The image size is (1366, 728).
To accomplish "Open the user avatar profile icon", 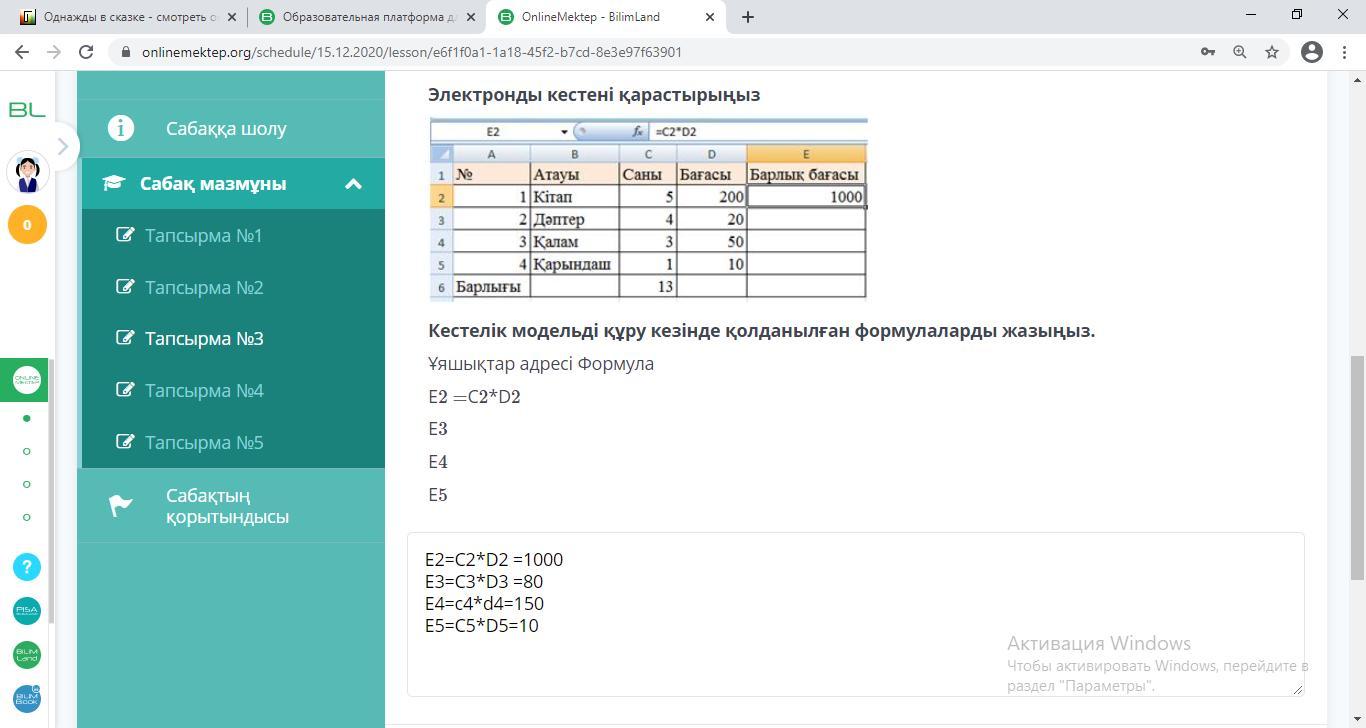I will coord(27,172).
